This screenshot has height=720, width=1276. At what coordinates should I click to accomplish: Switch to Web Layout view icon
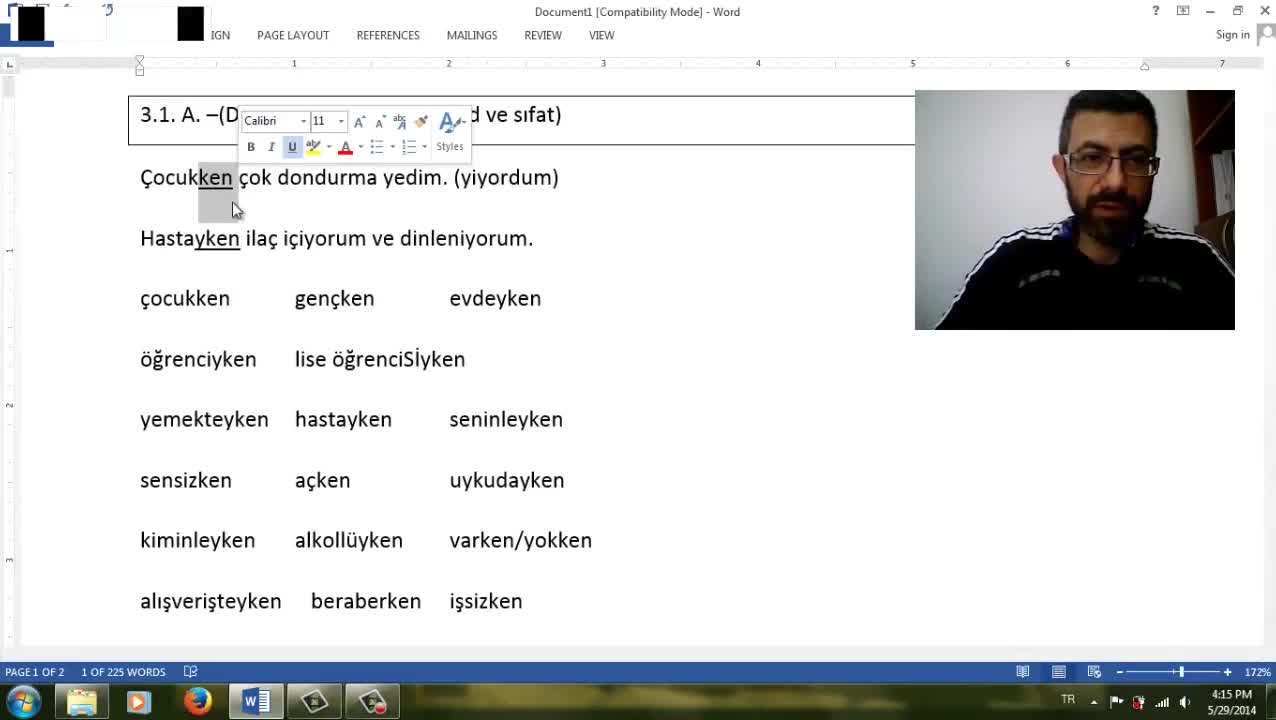tap(1094, 672)
